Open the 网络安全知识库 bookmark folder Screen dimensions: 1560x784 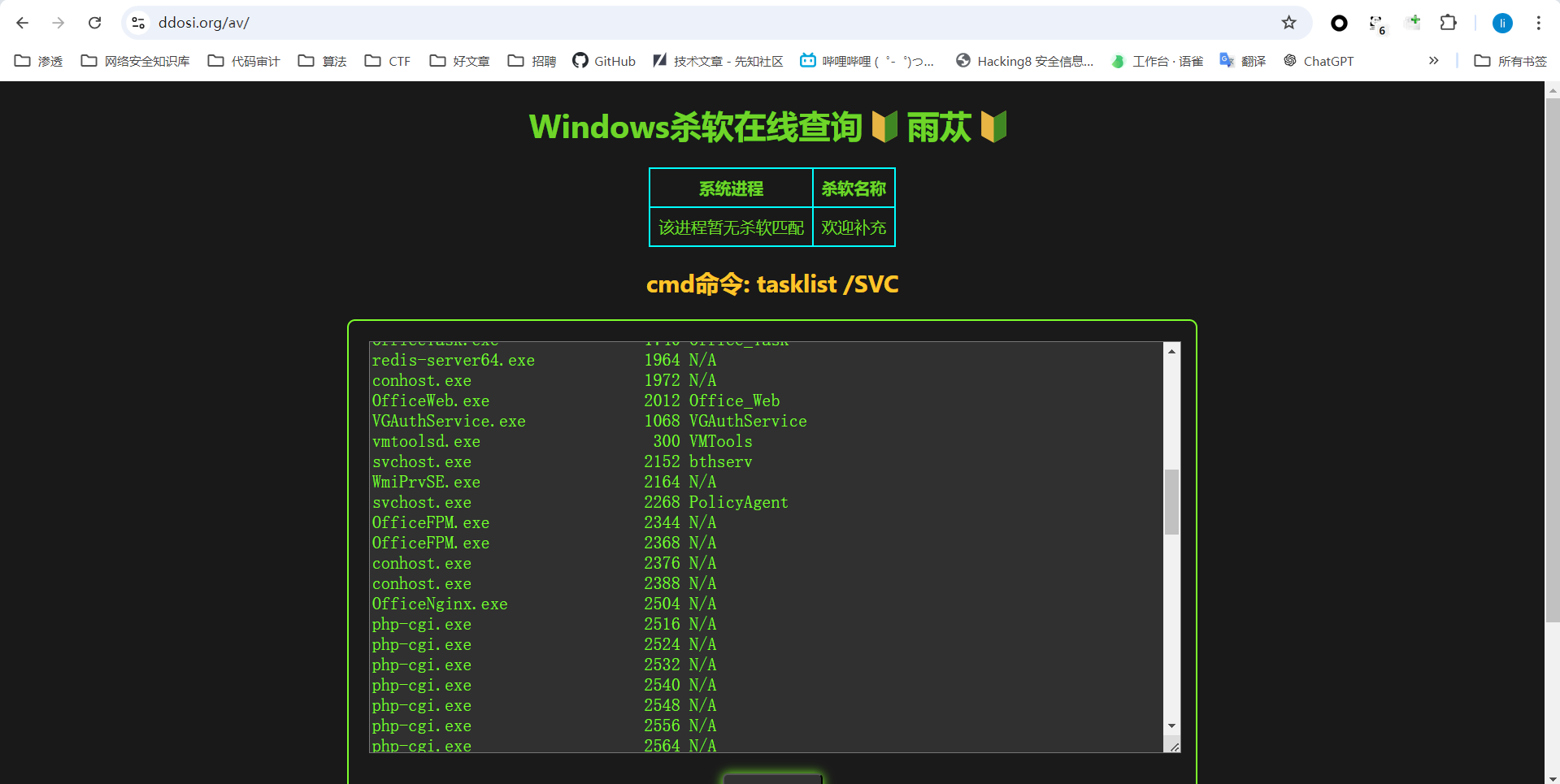135,61
